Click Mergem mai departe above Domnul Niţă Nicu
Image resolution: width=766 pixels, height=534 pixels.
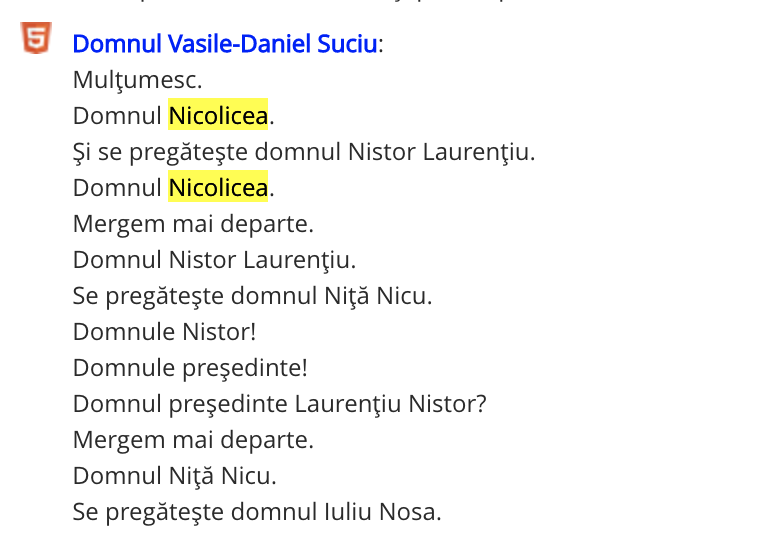pyautogui.click(x=193, y=440)
